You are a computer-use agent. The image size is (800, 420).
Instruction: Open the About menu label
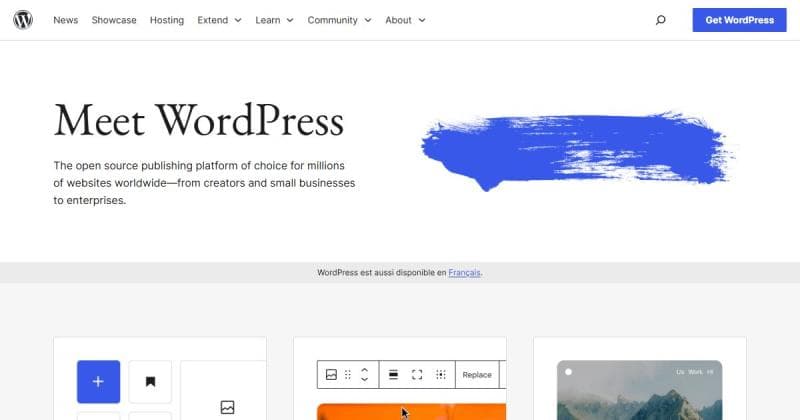[x=398, y=20]
